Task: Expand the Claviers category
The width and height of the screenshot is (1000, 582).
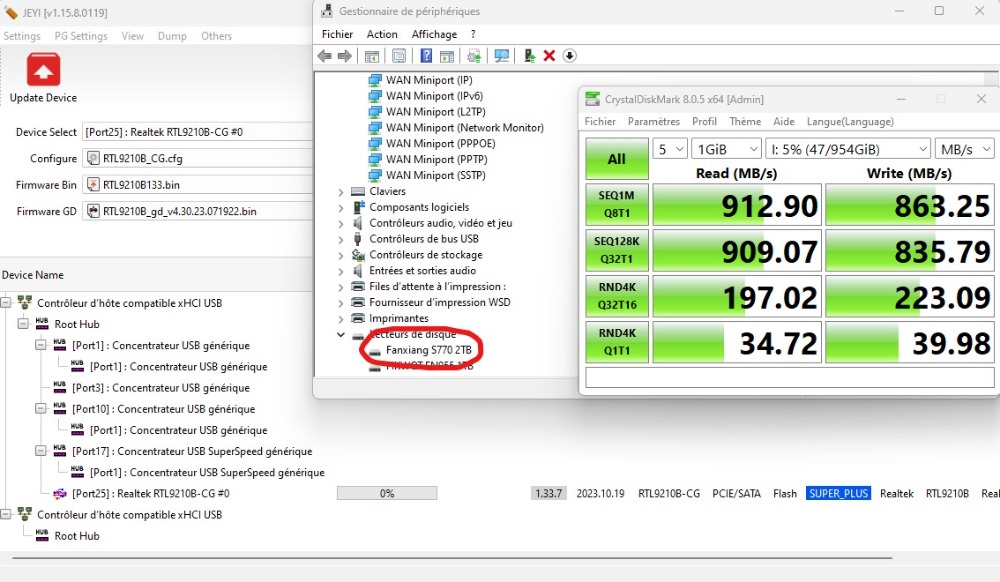Action: (342, 191)
